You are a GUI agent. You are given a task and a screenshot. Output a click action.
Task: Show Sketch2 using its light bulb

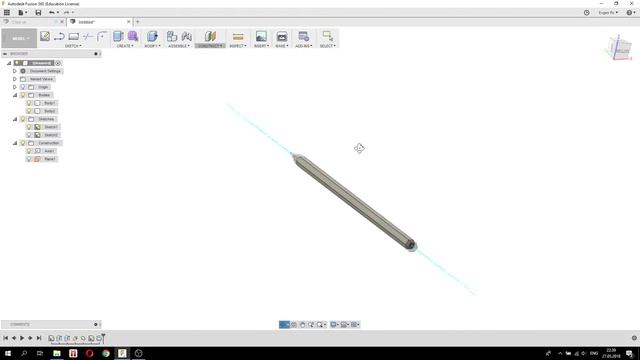click(x=29, y=135)
